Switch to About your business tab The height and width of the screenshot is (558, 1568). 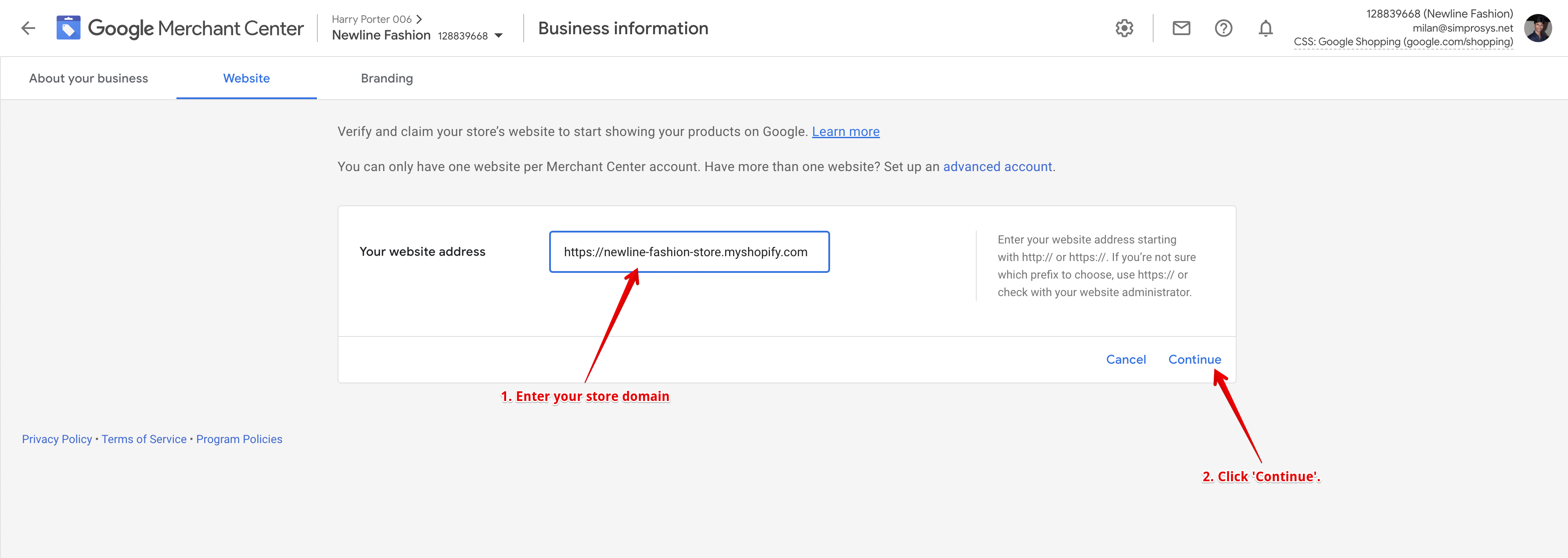click(88, 79)
